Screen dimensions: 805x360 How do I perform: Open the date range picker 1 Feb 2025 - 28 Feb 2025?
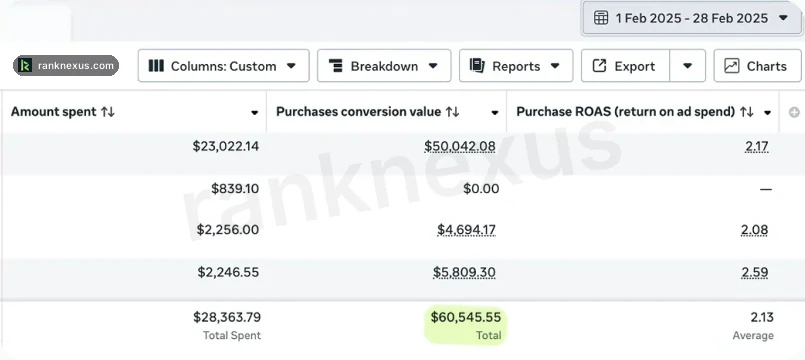[692, 18]
